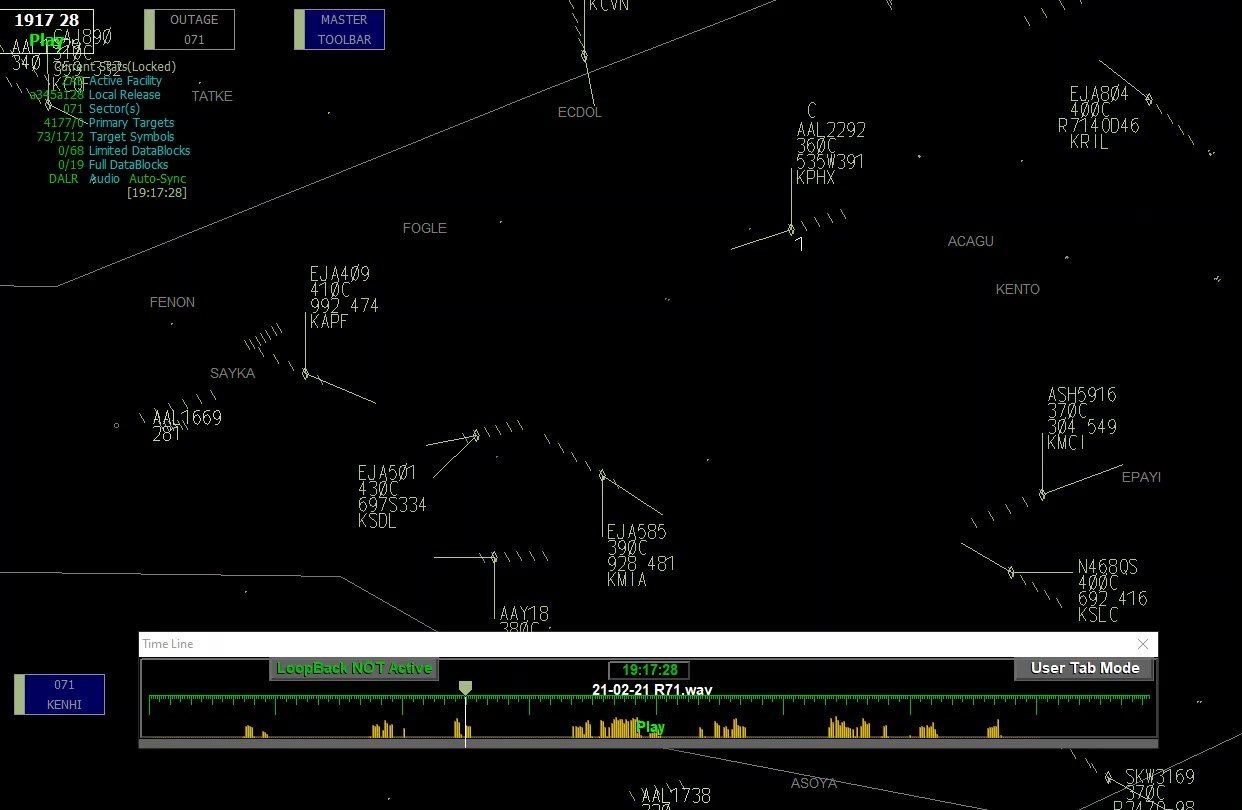Select the SKW3169 target diamond symbol
Image resolution: width=1242 pixels, height=810 pixels.
click(x=1108, y=777)
